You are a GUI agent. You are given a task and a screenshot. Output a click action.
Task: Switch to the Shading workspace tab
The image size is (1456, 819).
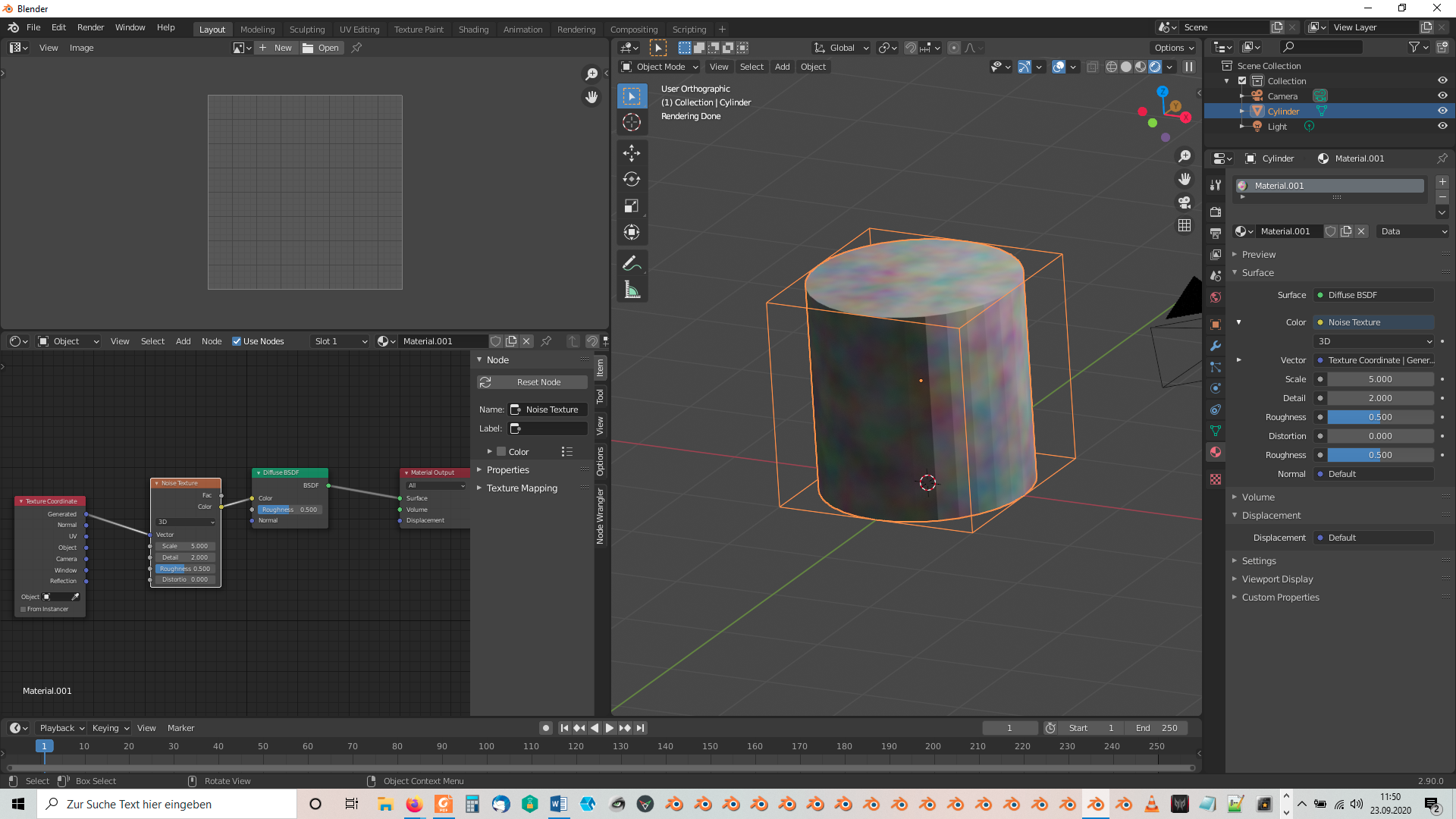473,30
